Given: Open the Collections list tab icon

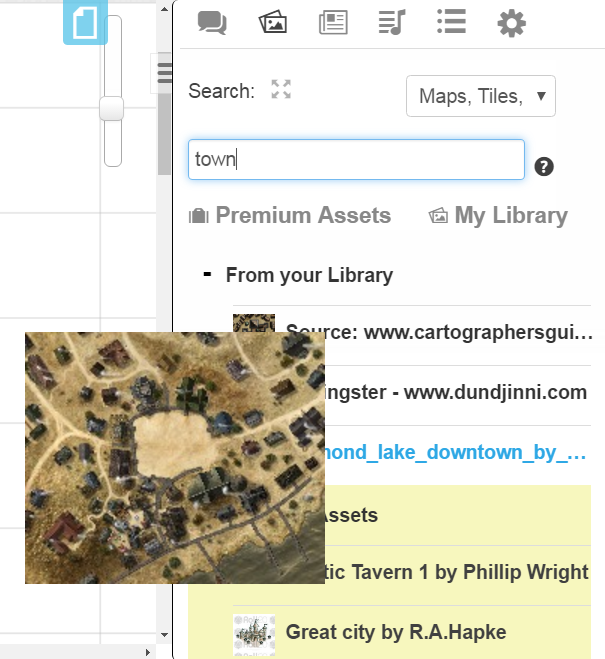Looking at the screenshot, I should click(451, 21).
